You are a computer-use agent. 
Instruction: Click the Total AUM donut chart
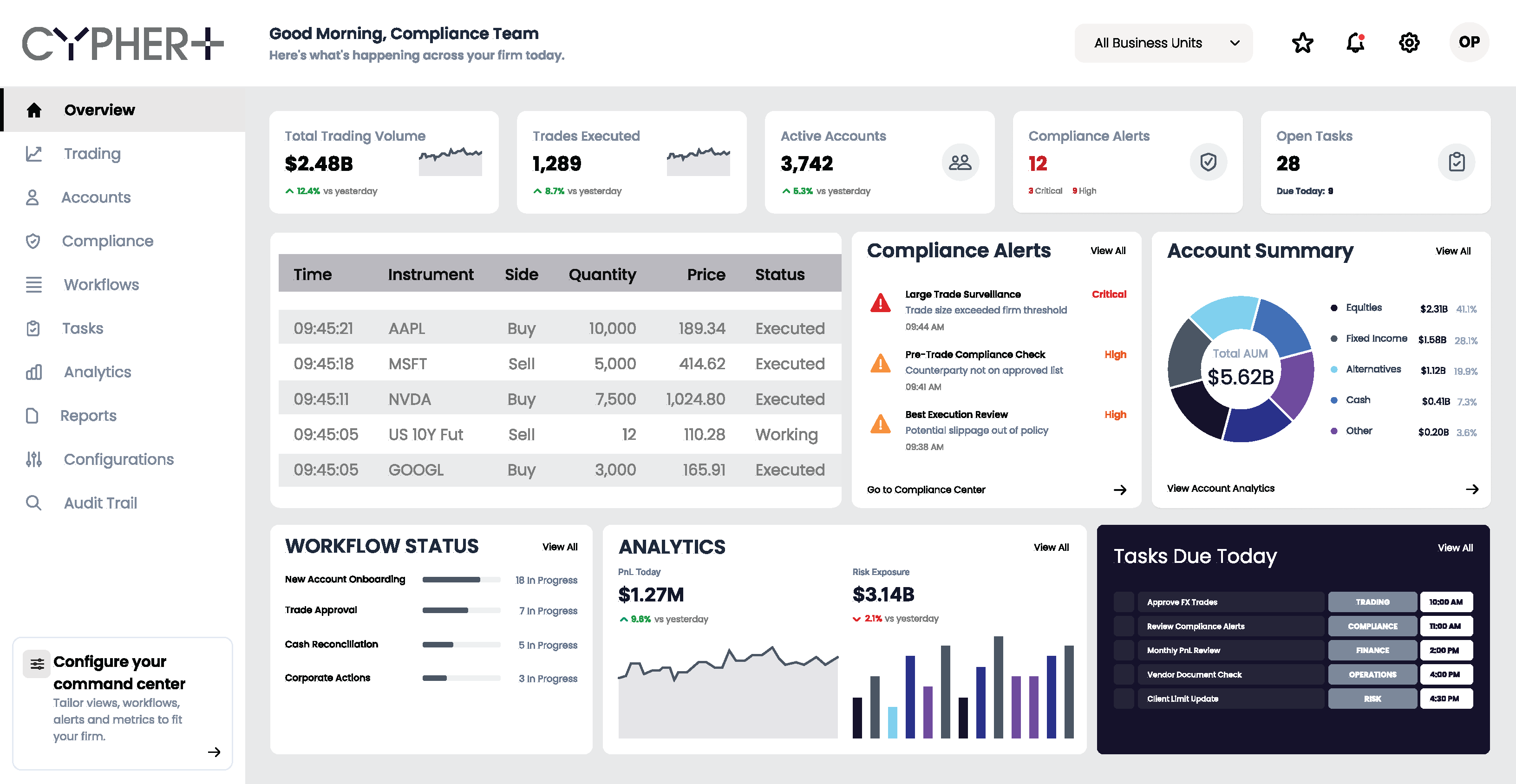(1241, 369)
